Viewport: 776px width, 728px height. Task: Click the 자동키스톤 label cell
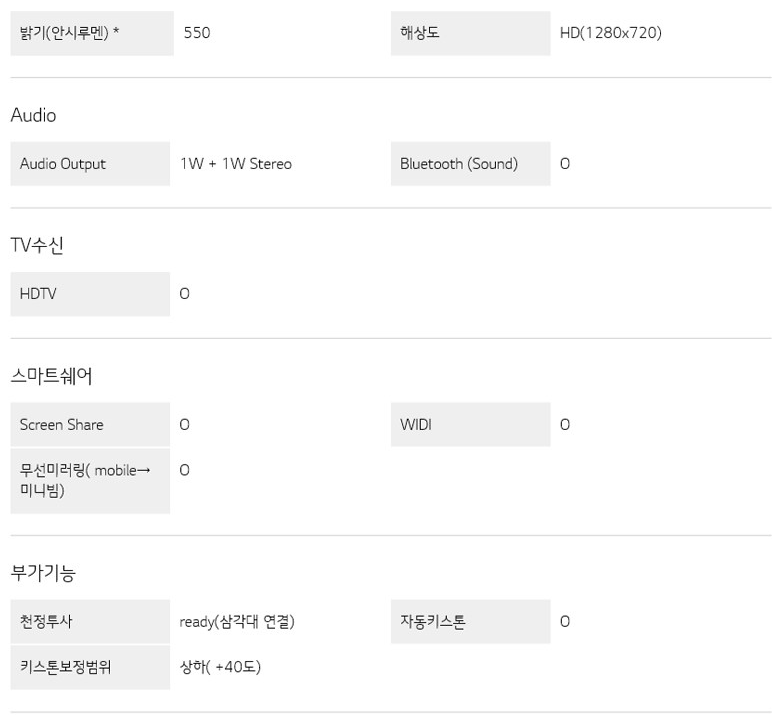coord(470,622)
